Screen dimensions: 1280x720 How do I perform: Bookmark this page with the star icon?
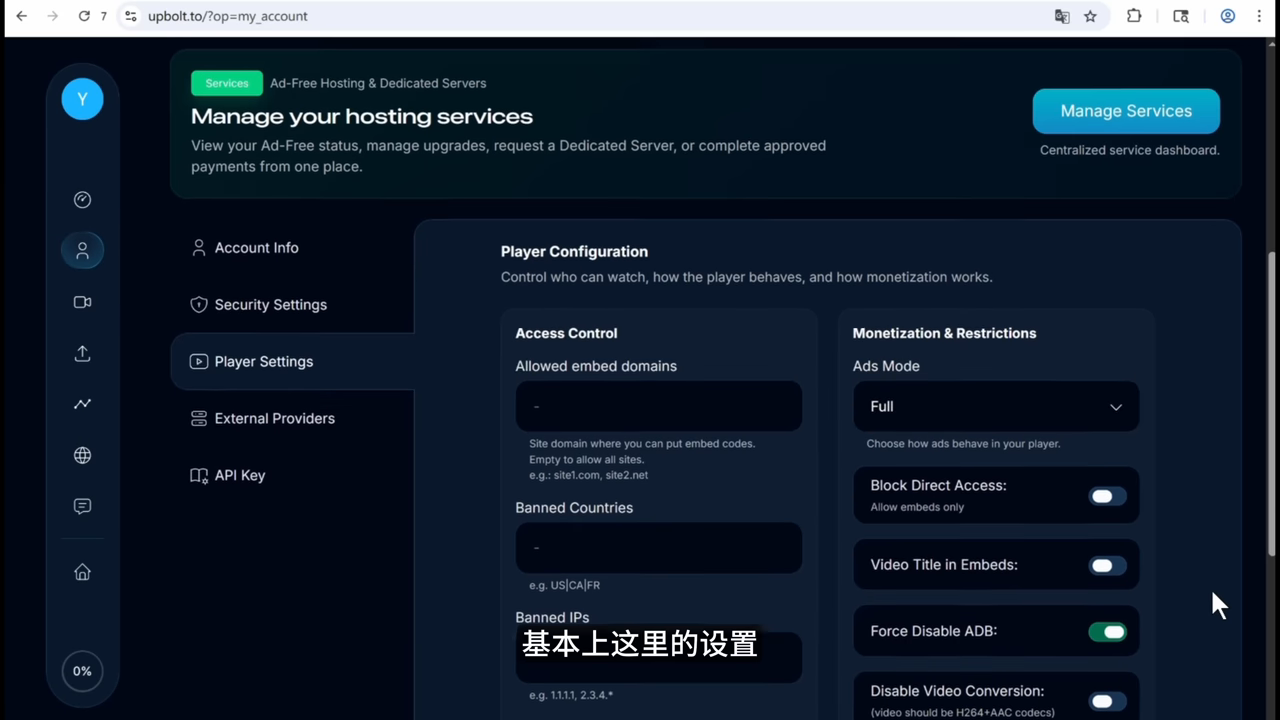pyautogui.click(x=1090, y=16)
